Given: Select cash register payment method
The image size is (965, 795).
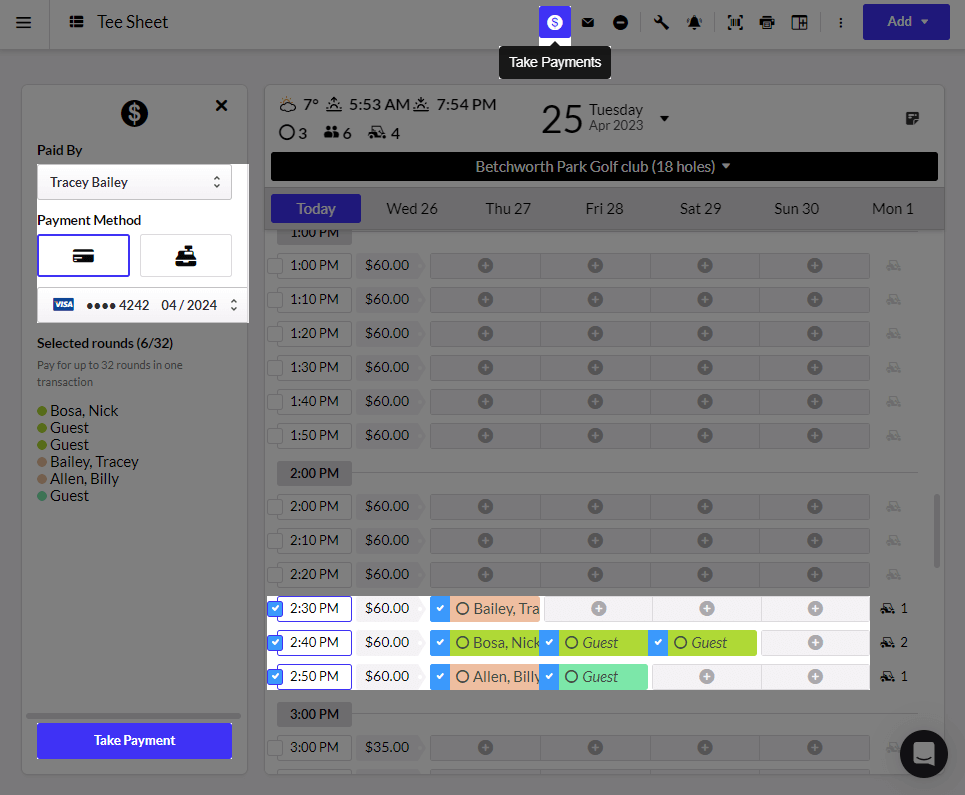Looking at the screenshot, I should 186,255.
